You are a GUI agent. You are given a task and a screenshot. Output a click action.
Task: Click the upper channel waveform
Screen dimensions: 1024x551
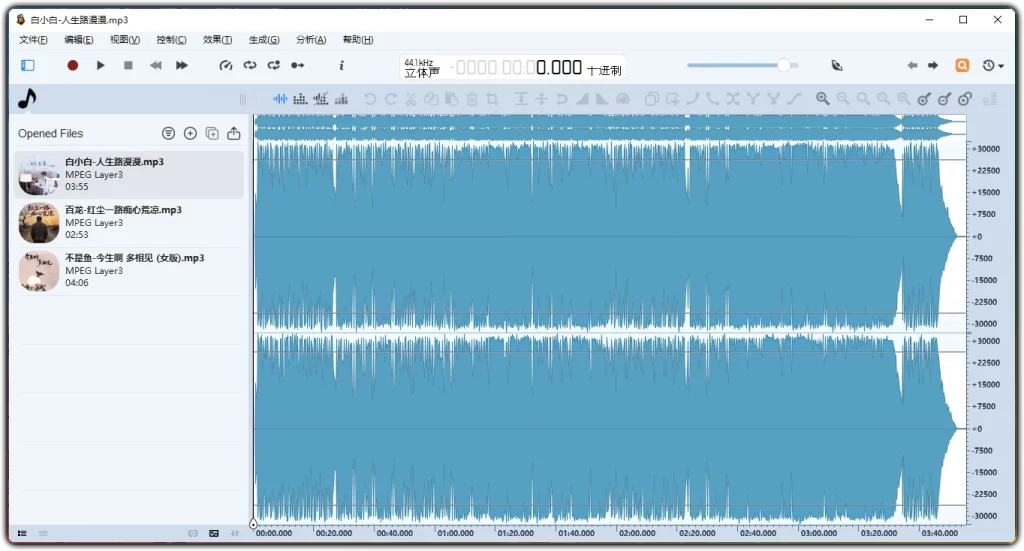610,236
